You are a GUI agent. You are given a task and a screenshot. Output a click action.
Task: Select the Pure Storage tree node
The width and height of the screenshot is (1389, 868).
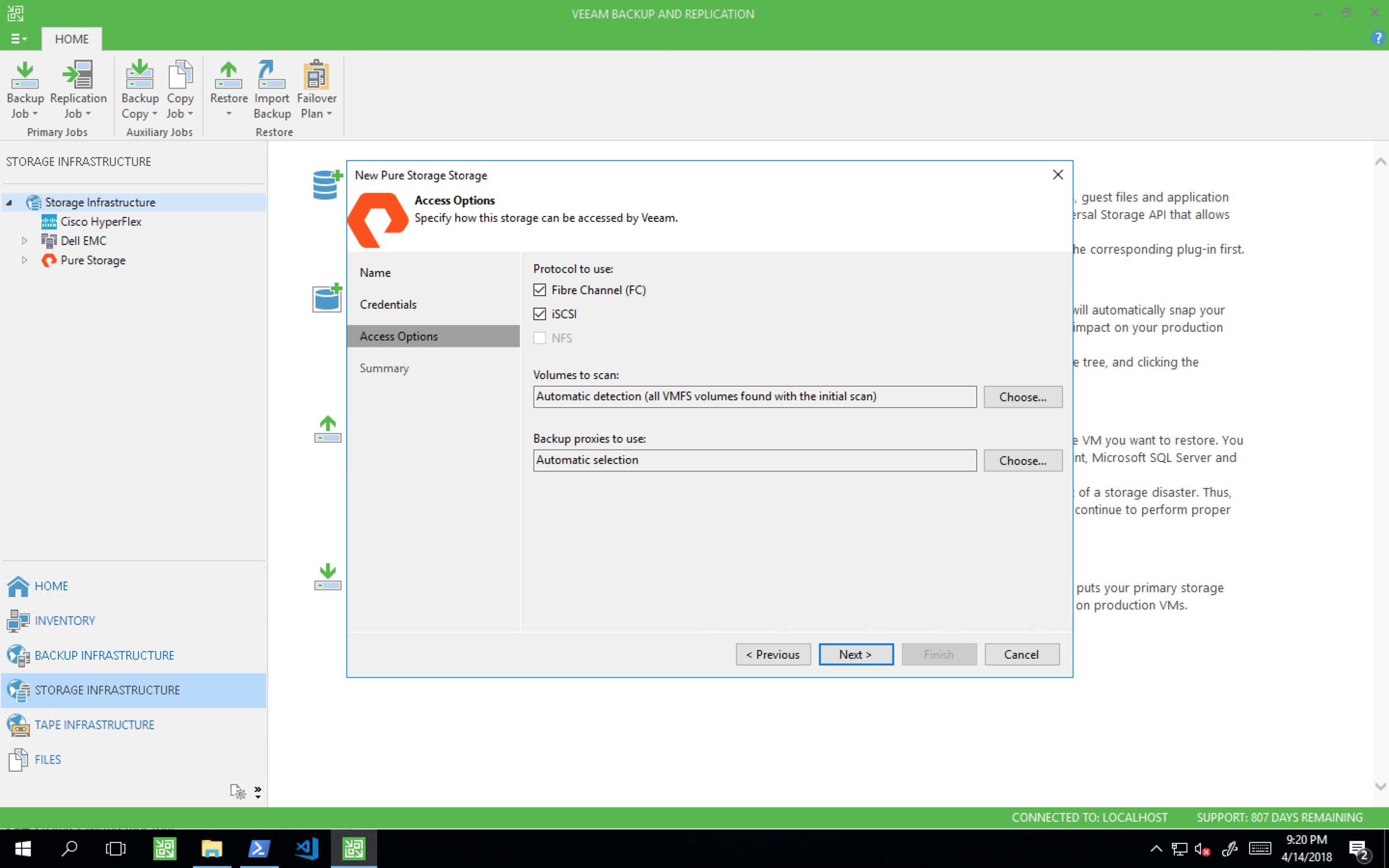click(93, 260)
